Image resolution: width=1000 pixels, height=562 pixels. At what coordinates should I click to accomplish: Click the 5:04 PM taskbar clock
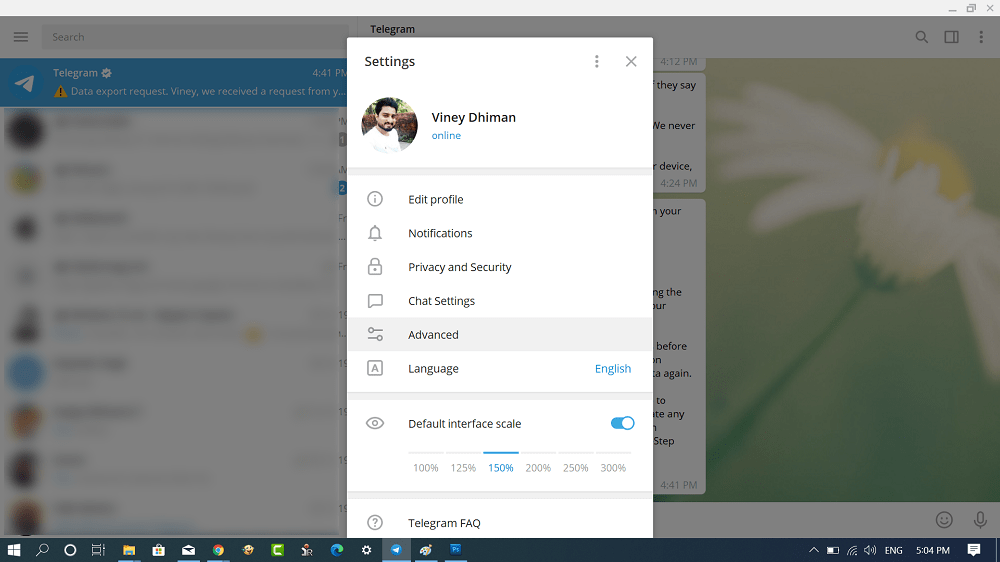932,550
